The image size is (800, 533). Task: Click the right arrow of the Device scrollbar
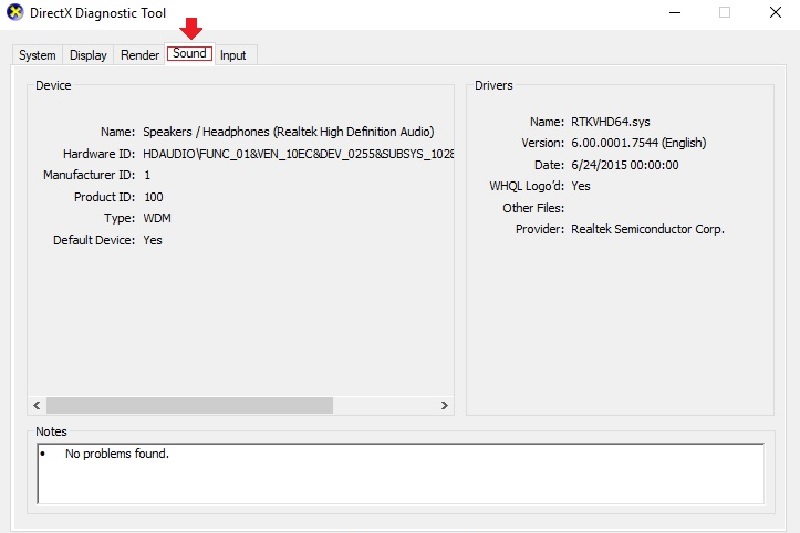tap(445, 405)
